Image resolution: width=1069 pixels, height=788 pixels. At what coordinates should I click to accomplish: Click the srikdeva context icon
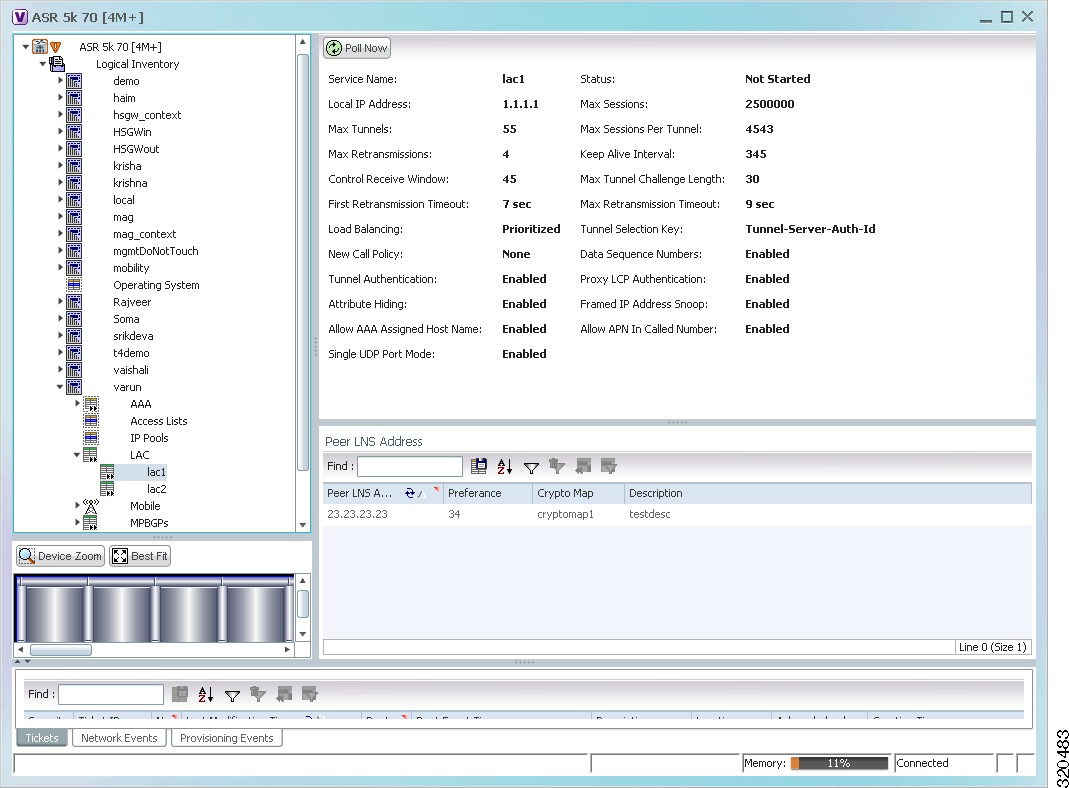(74, 336)
